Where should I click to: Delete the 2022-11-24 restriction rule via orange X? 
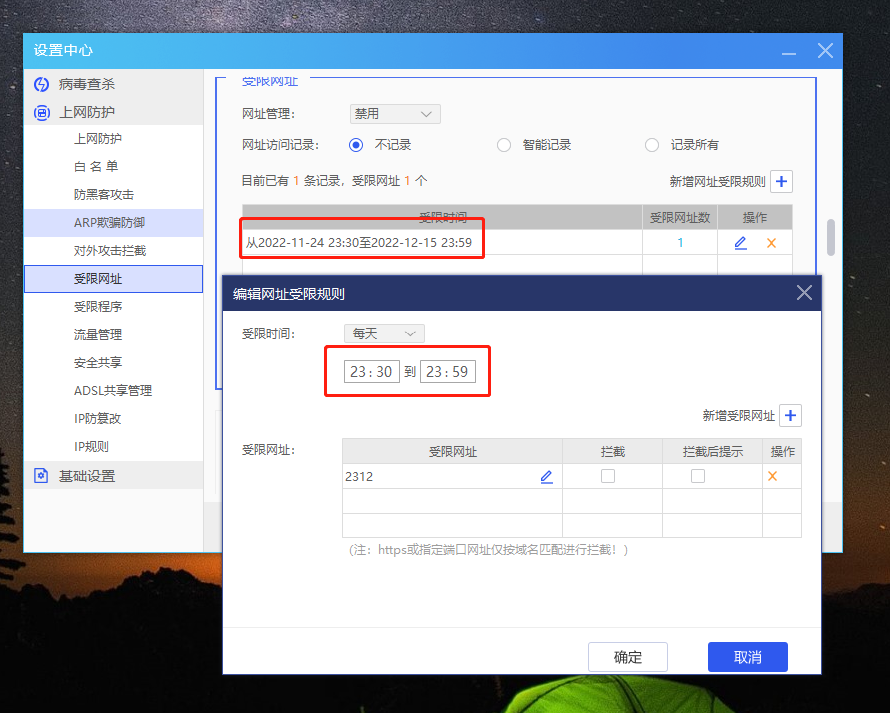click(771, 243)
